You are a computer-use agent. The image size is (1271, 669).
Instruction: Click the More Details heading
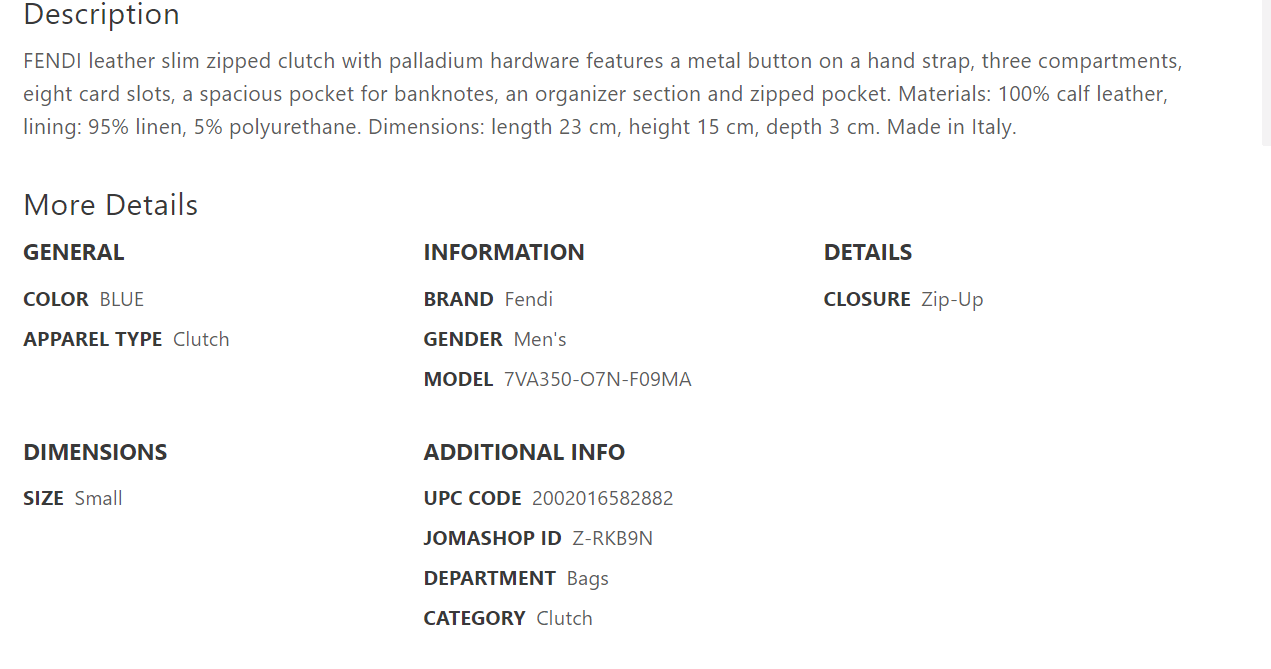point(110,205)
